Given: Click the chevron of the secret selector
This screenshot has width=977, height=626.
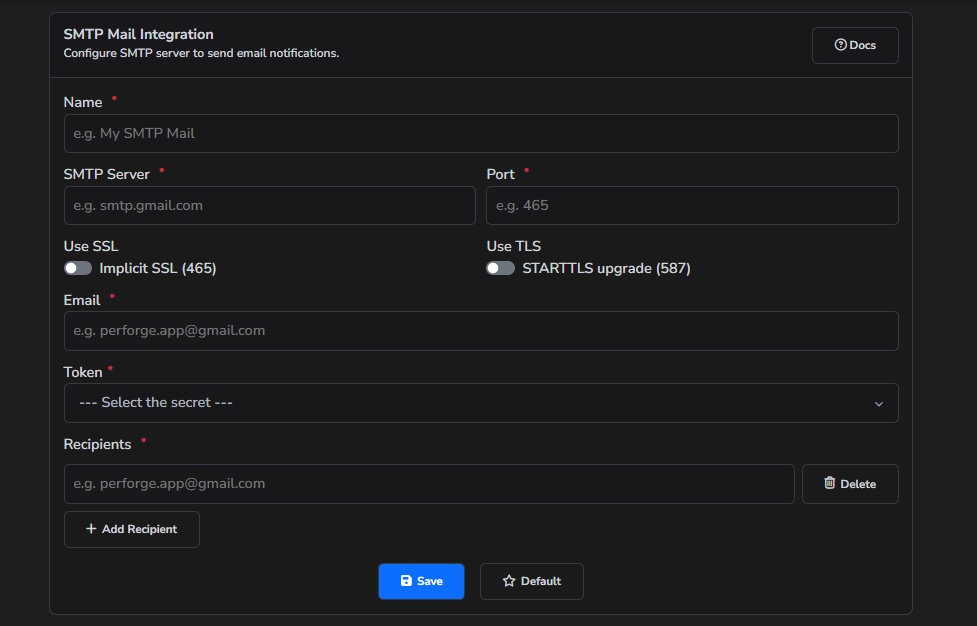Looking at the screenshot, I should click(x=878, y=403).
